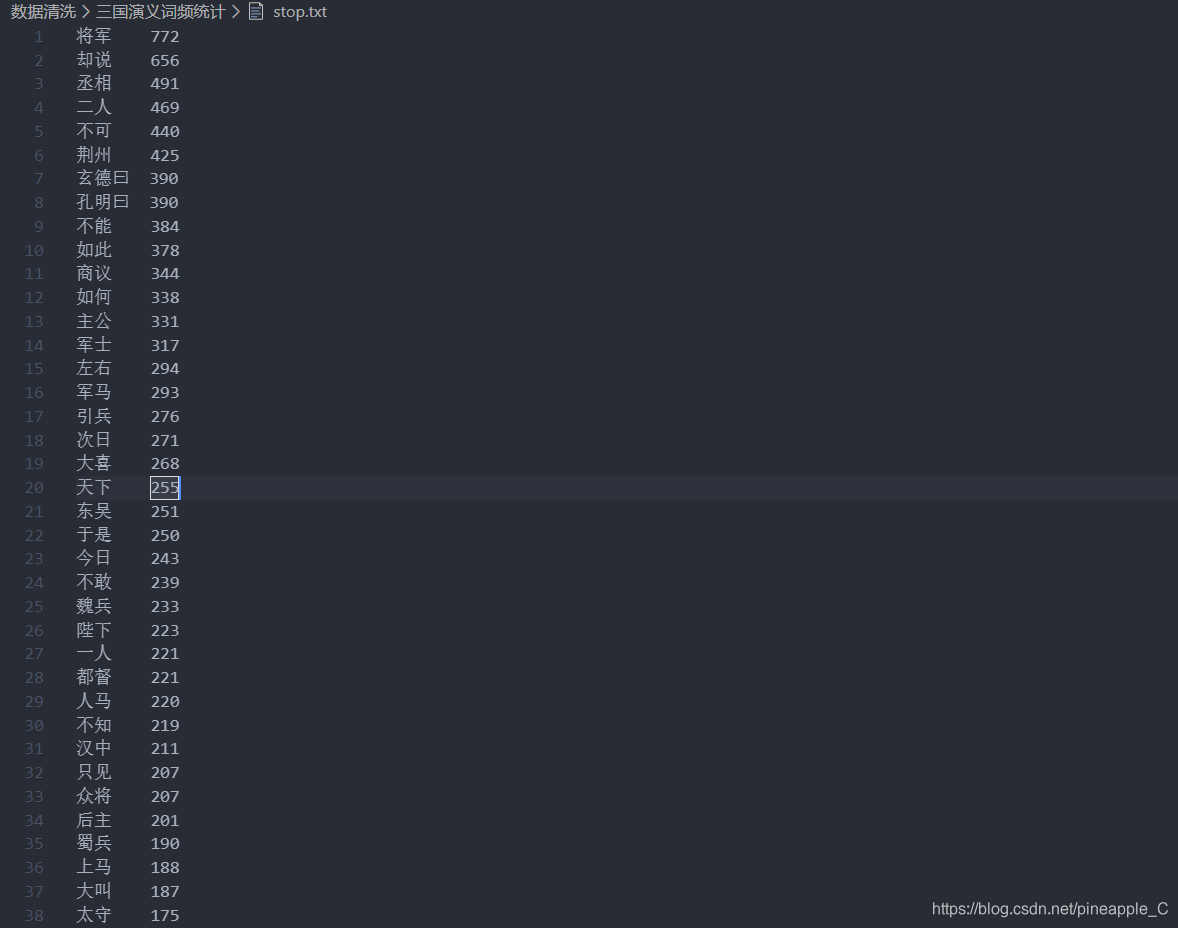The height and width of the screenshot is (928, 1178).
Task: Click the word 上马
Action: pos(94,867)
